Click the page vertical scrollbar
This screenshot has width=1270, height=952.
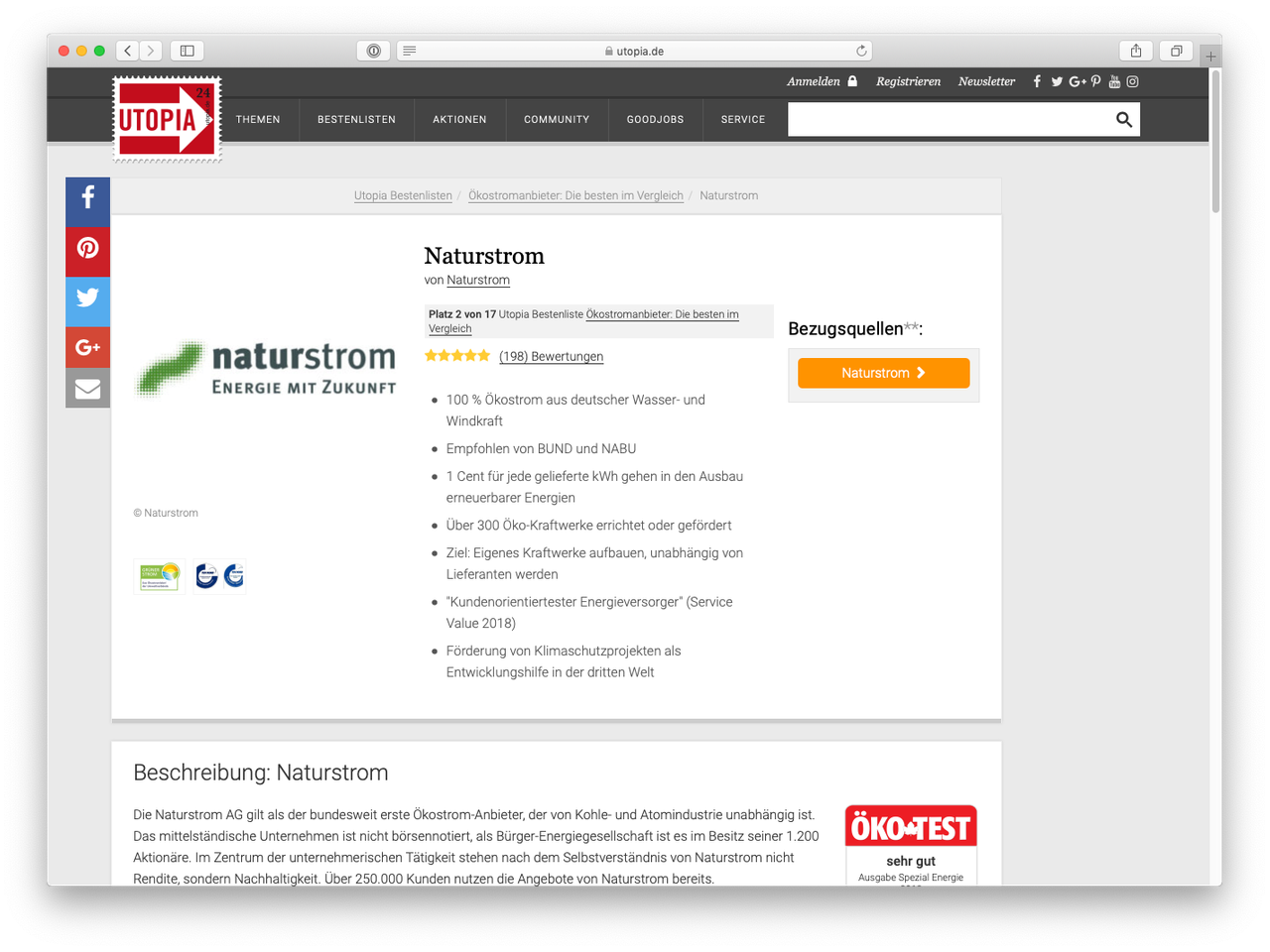[1215, 141]
